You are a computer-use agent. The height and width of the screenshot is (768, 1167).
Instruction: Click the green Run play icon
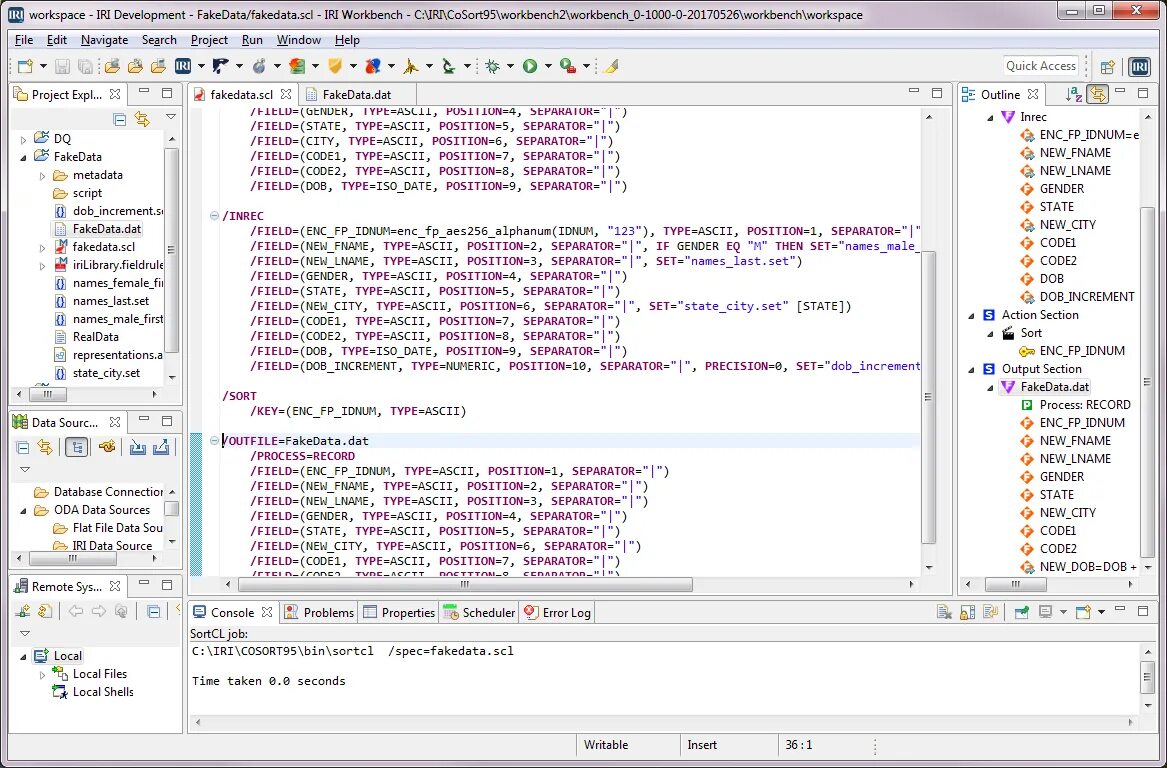click(530, 66)
